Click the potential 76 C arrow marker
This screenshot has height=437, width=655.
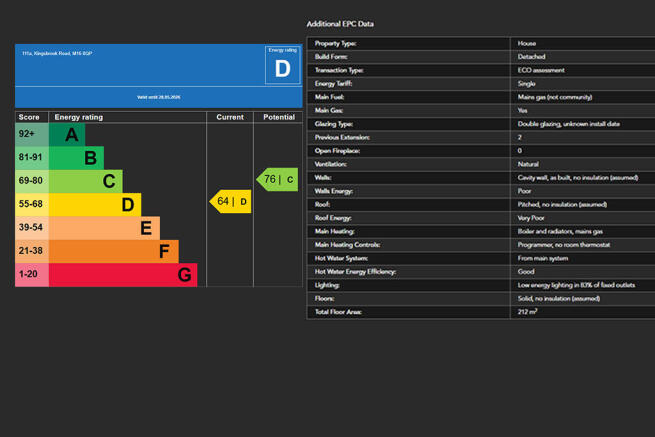[x=278, y=180]
